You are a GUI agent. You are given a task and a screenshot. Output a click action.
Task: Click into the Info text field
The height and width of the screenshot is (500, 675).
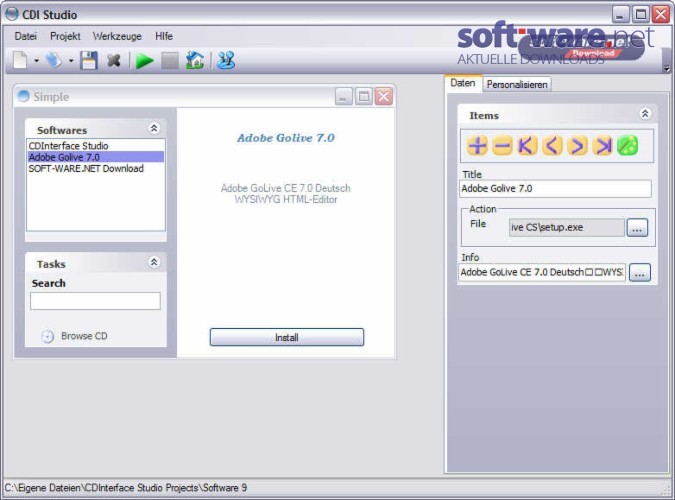pyautogui.click(x=542, y=272)
